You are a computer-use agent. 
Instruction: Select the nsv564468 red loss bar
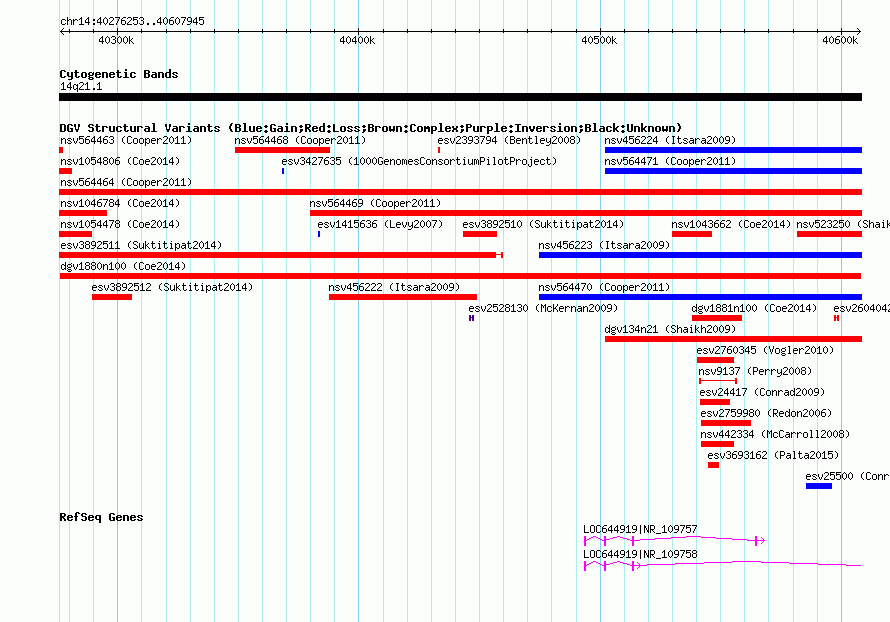pyautogui.click(x=282, y=150)
